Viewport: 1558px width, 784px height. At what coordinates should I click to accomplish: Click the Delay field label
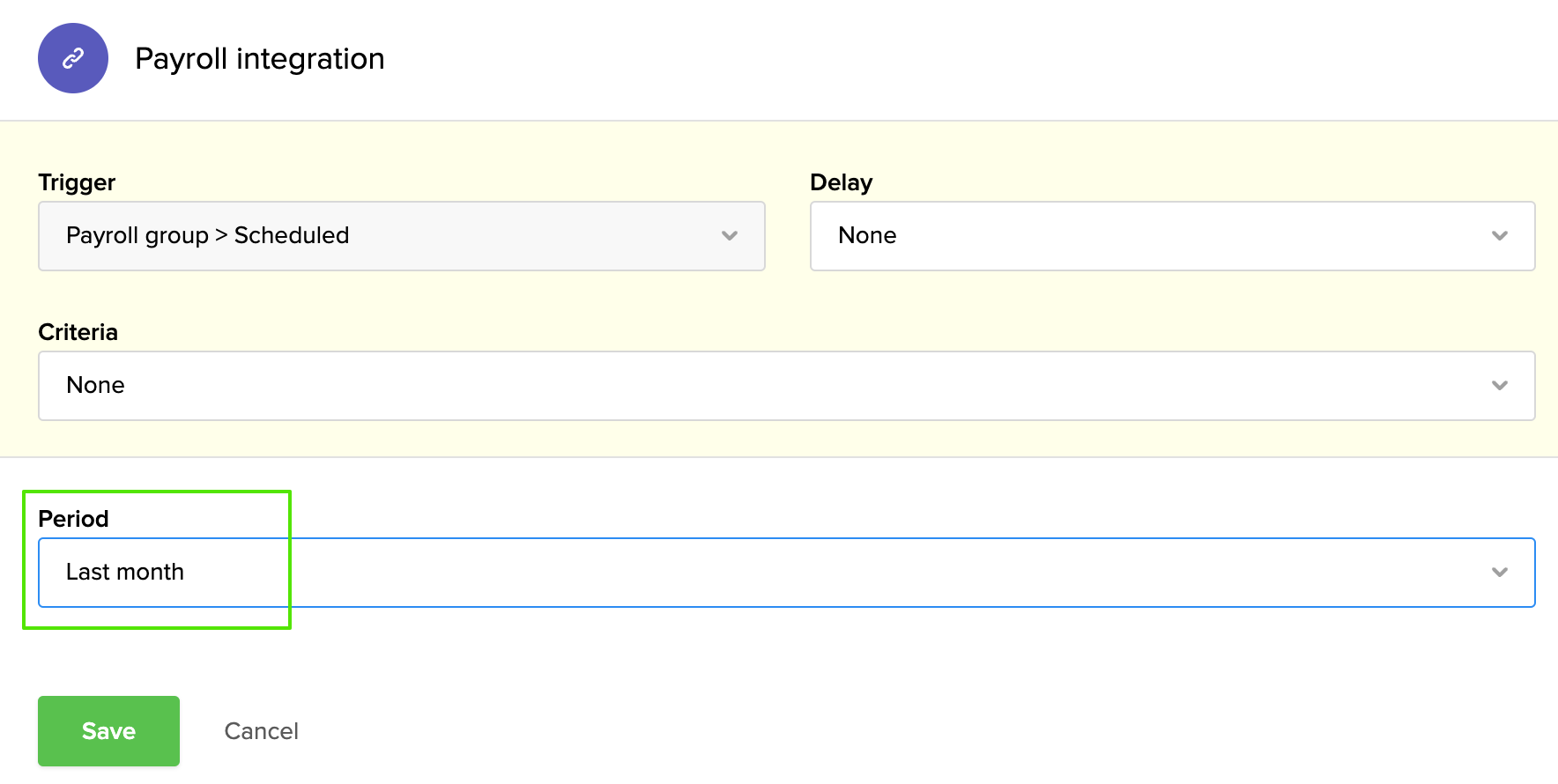tap(841, 182)
